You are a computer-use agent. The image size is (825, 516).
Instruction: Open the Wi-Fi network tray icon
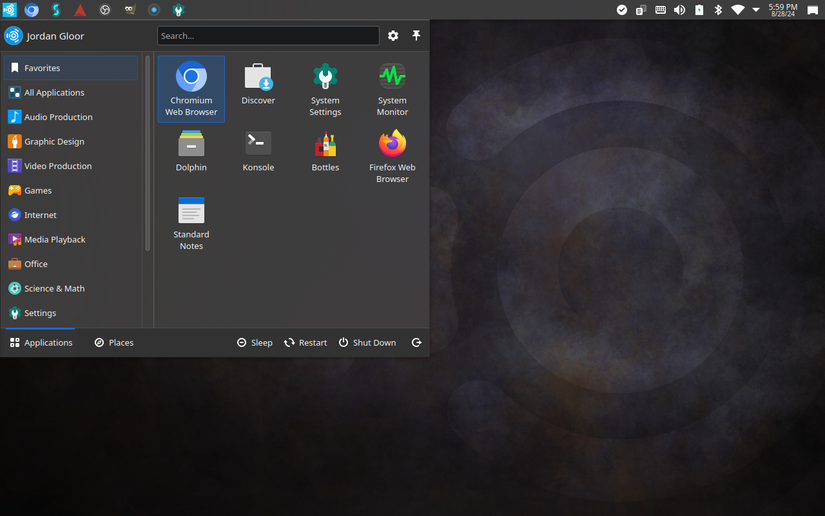(737, 10)
